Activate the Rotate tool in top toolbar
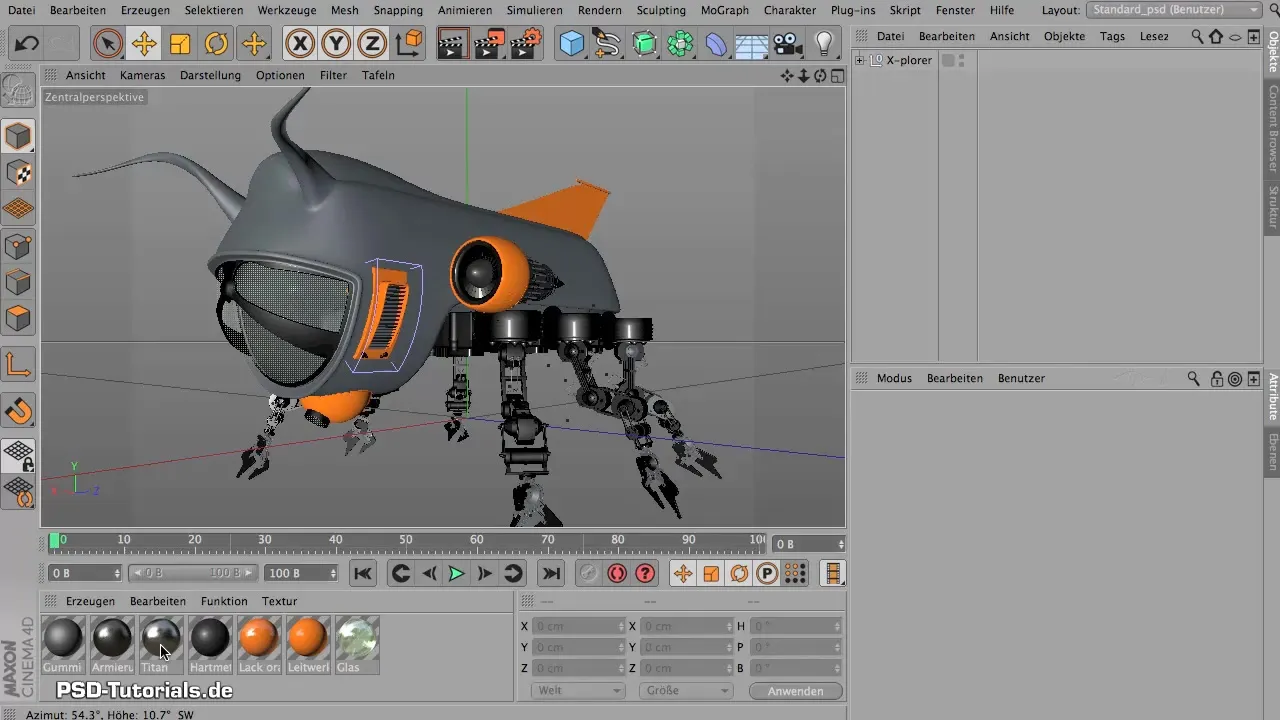The image size is (1280, 720). [x=216, y=44]
